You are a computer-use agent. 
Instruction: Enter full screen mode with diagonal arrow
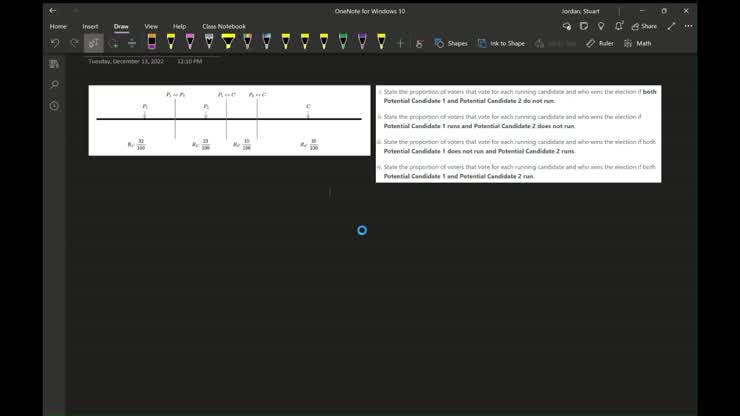(x=671, y=26)
